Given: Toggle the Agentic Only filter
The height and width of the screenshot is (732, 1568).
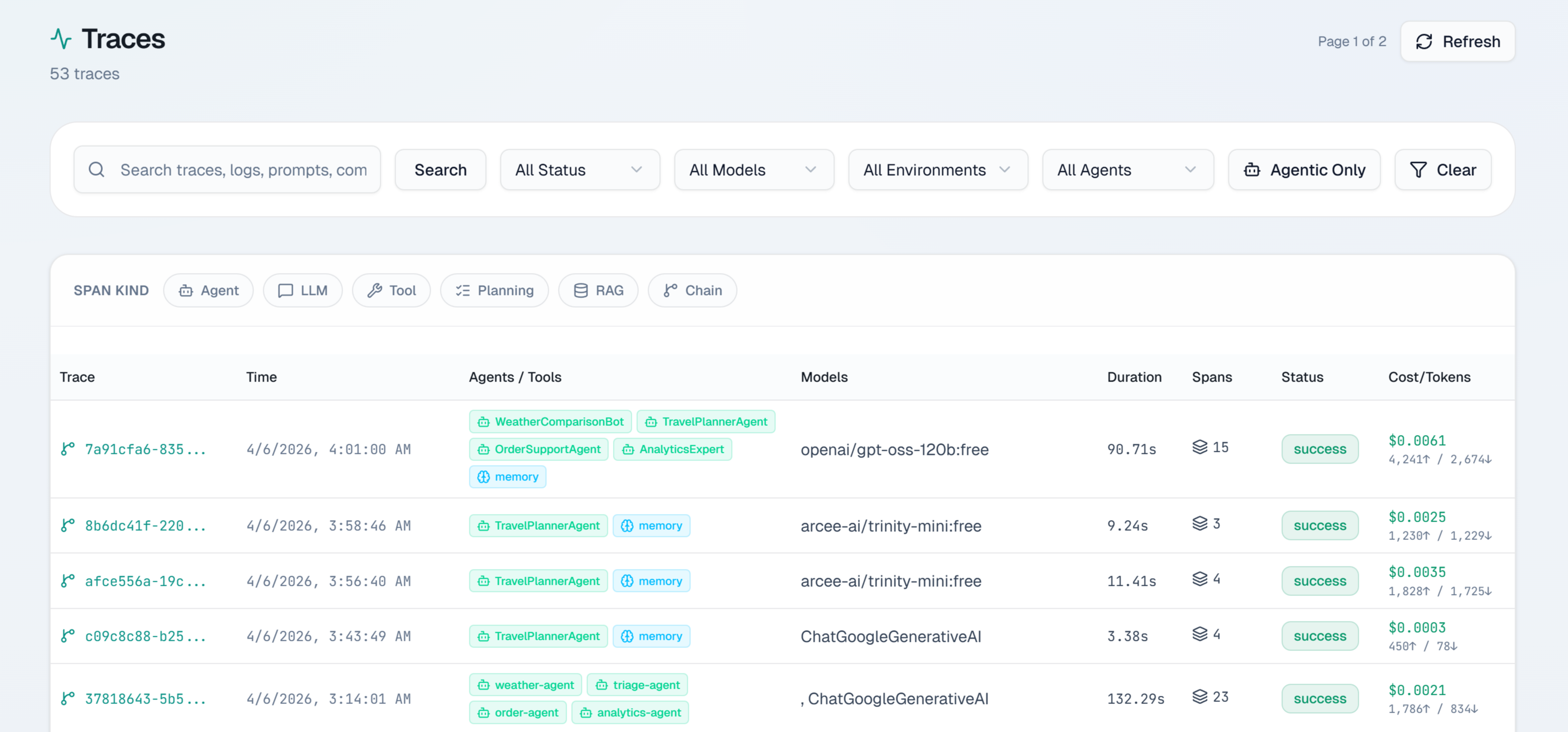Looking at the screenshot, I should pyautogui.click(x=1304, y=170).
